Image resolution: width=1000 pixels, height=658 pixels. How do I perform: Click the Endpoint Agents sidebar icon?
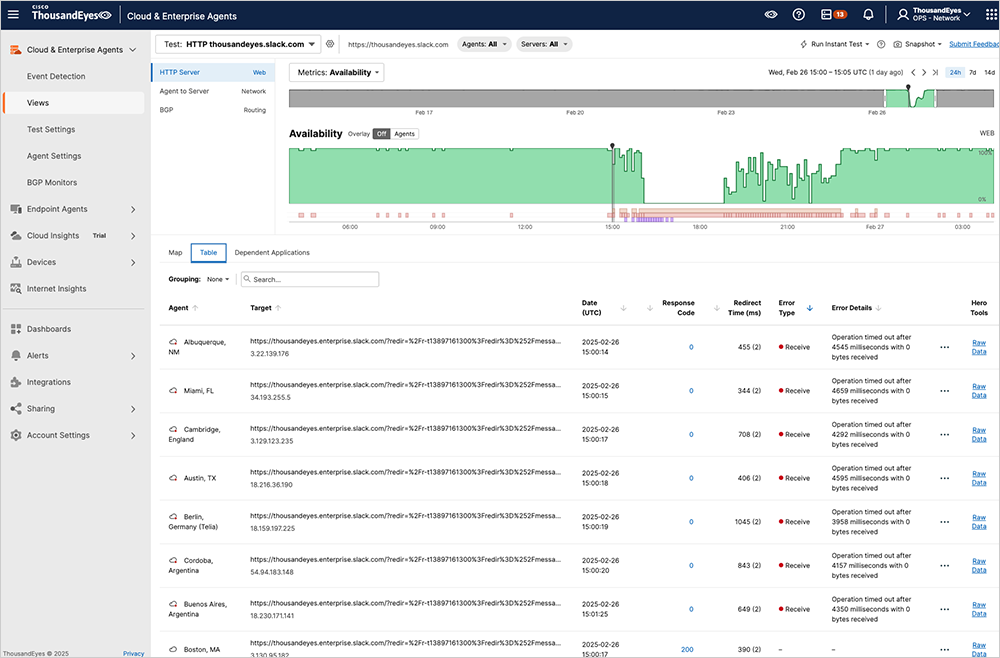coord(16,209)
